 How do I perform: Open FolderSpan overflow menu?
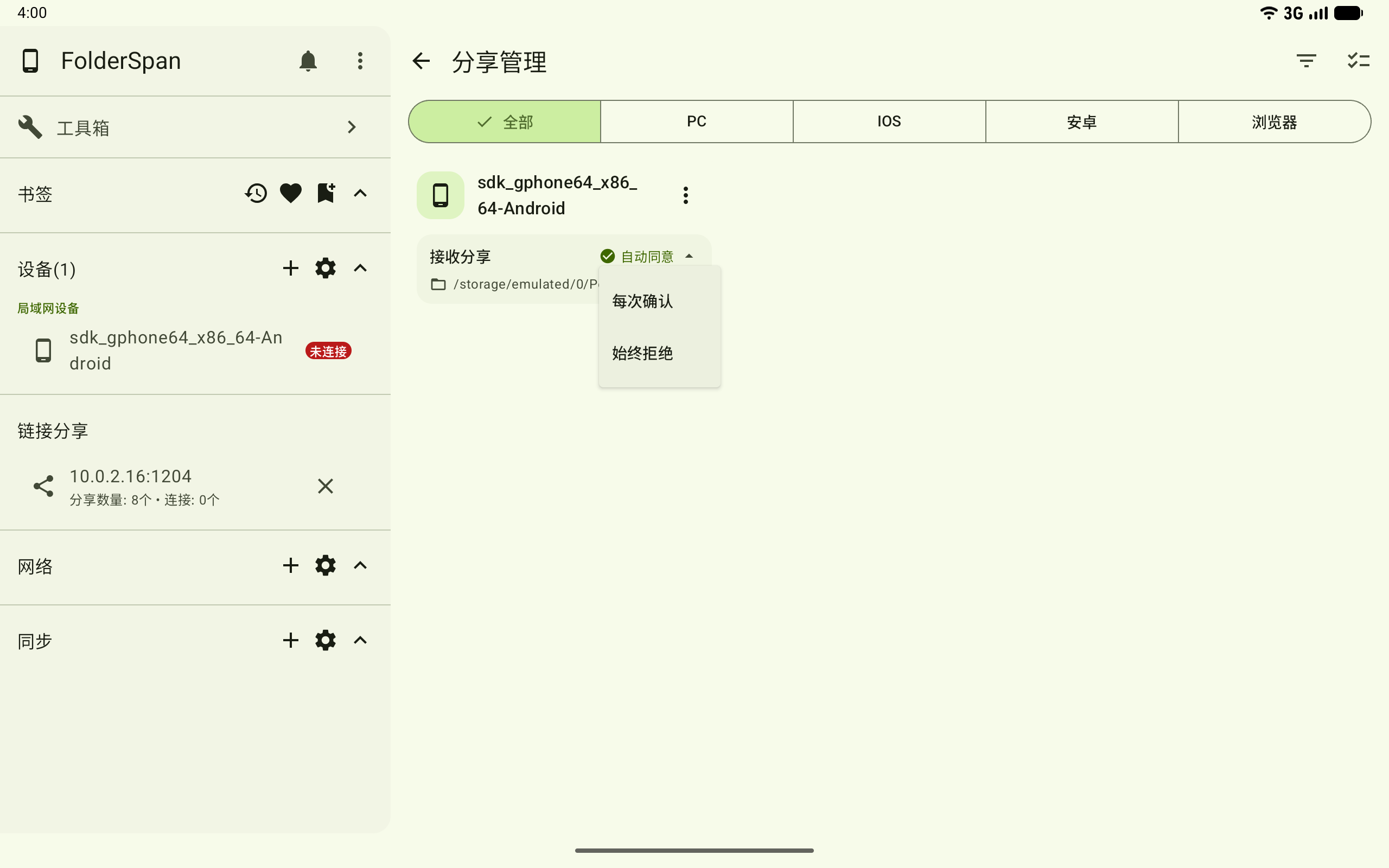(360, 61)
